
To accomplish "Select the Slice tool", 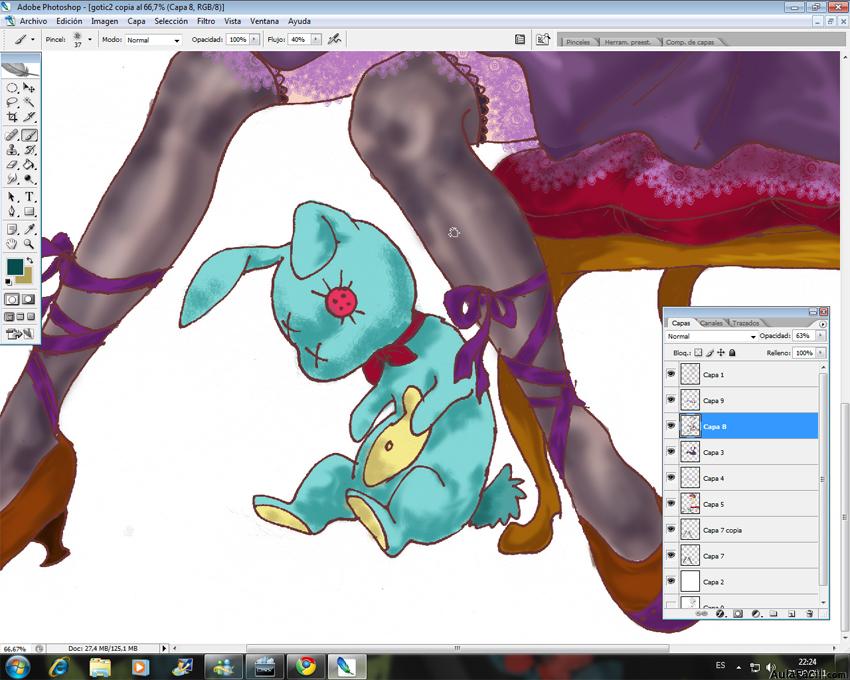I will click(x=29, y=117).
